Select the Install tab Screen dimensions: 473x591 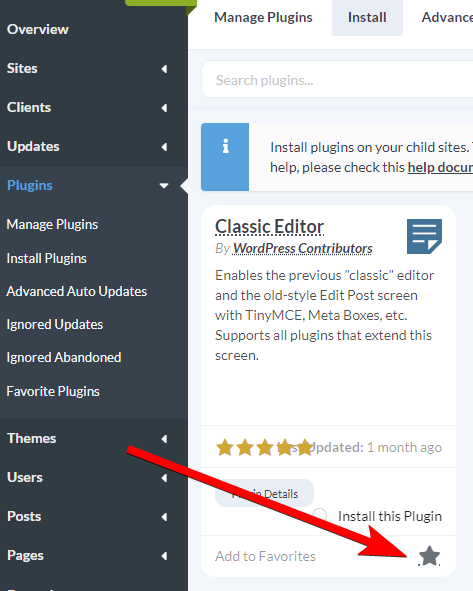pos(367,17)
